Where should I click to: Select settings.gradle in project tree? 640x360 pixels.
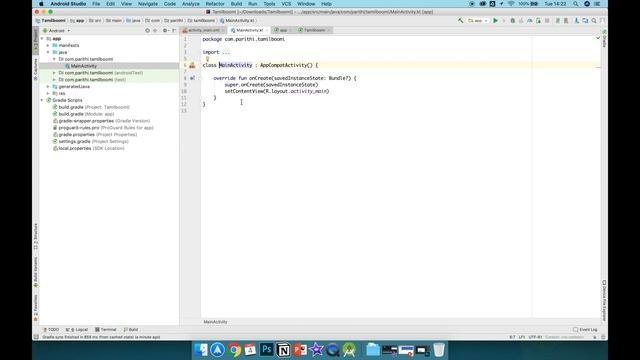pos(91,141)
